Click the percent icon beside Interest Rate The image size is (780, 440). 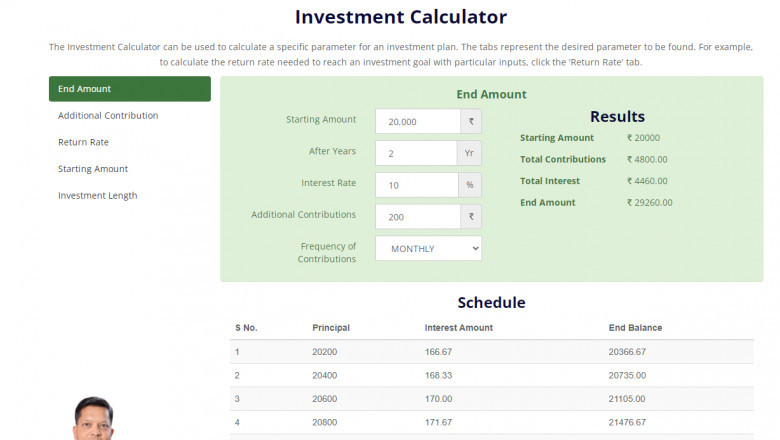[x=470, y=185]
